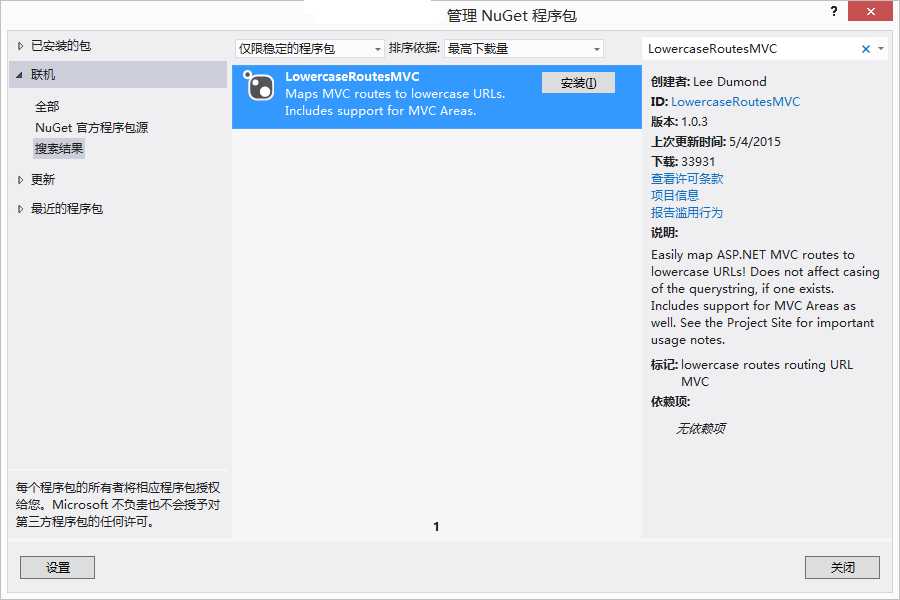Select 搜索结果 item
The image size is (900, 600).
pyautogui.click(x=59, y=149)
